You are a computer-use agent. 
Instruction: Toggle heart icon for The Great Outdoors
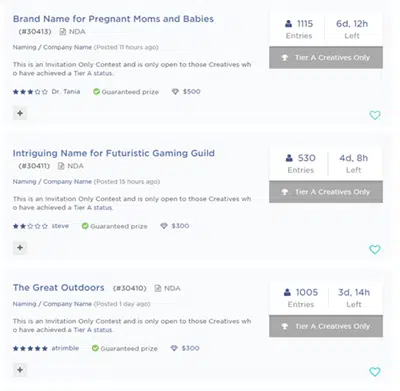[375, 372]
